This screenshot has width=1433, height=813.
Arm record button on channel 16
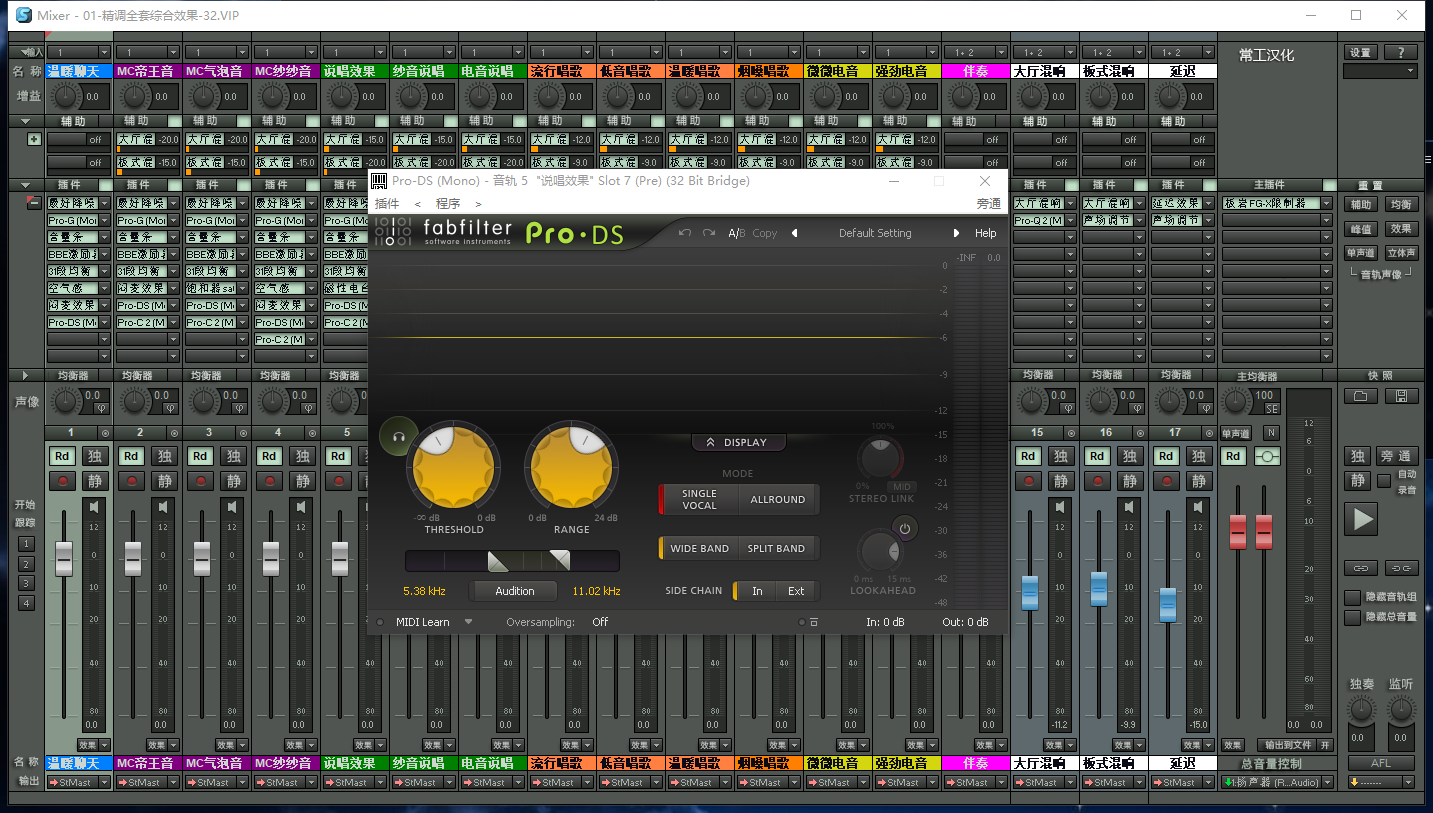(1098, 481)
